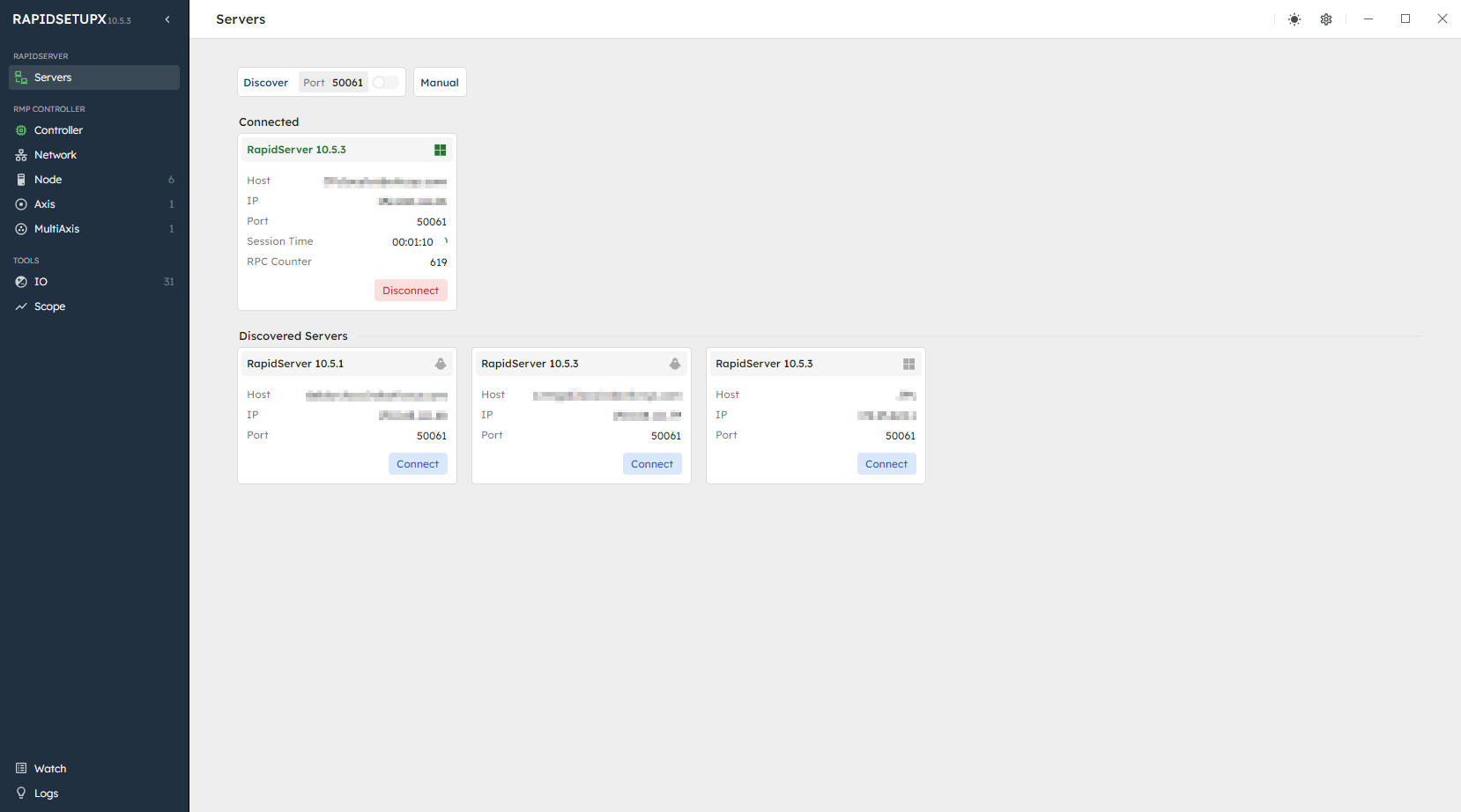Connect to the RapidServer 10.5.1 server
The width and height of the screenshot is (1461, 812).
click(x=418, y=464)
